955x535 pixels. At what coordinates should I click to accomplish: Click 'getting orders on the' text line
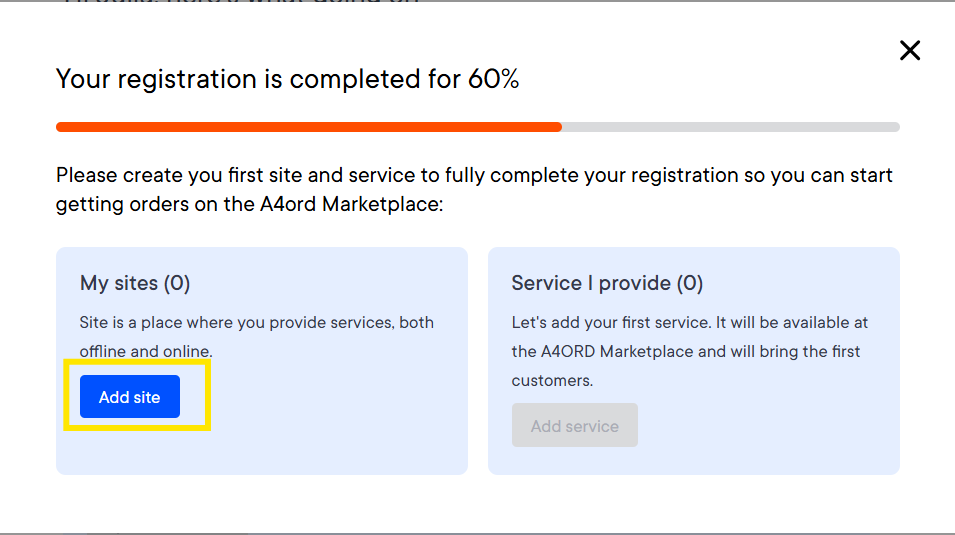156,204
